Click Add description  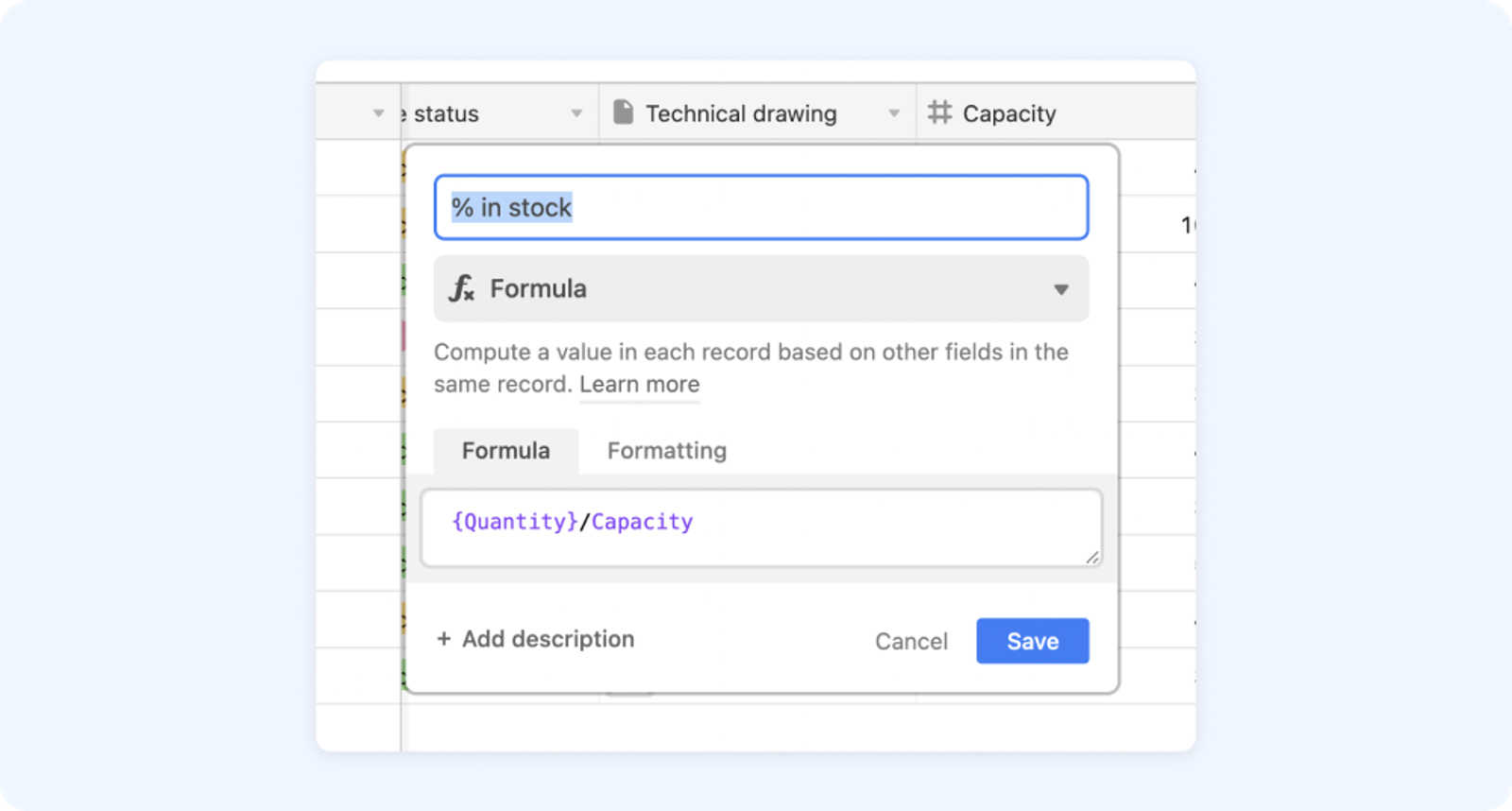point(535,639)
